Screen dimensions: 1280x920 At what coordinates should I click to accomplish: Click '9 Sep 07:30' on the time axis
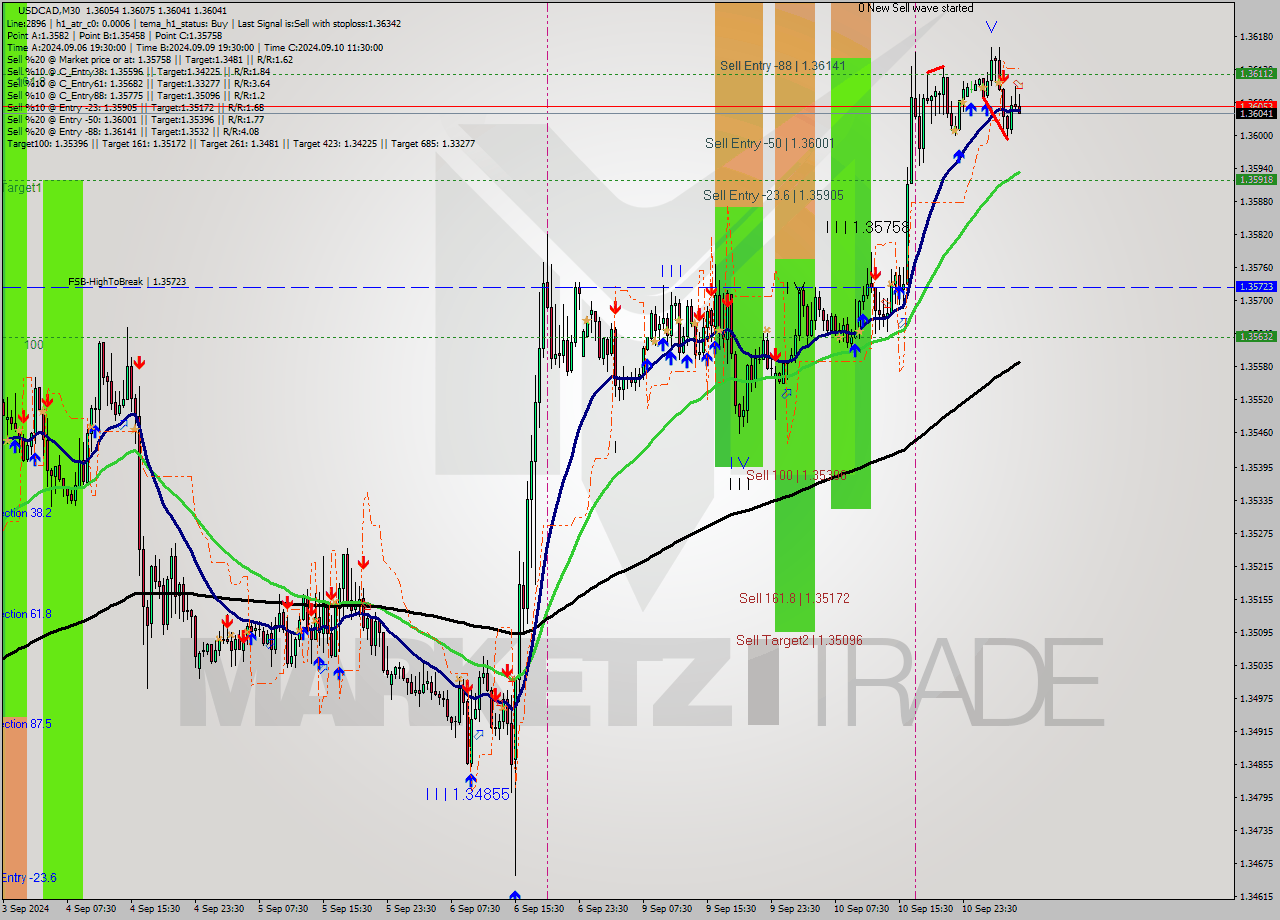coord(667,909)
